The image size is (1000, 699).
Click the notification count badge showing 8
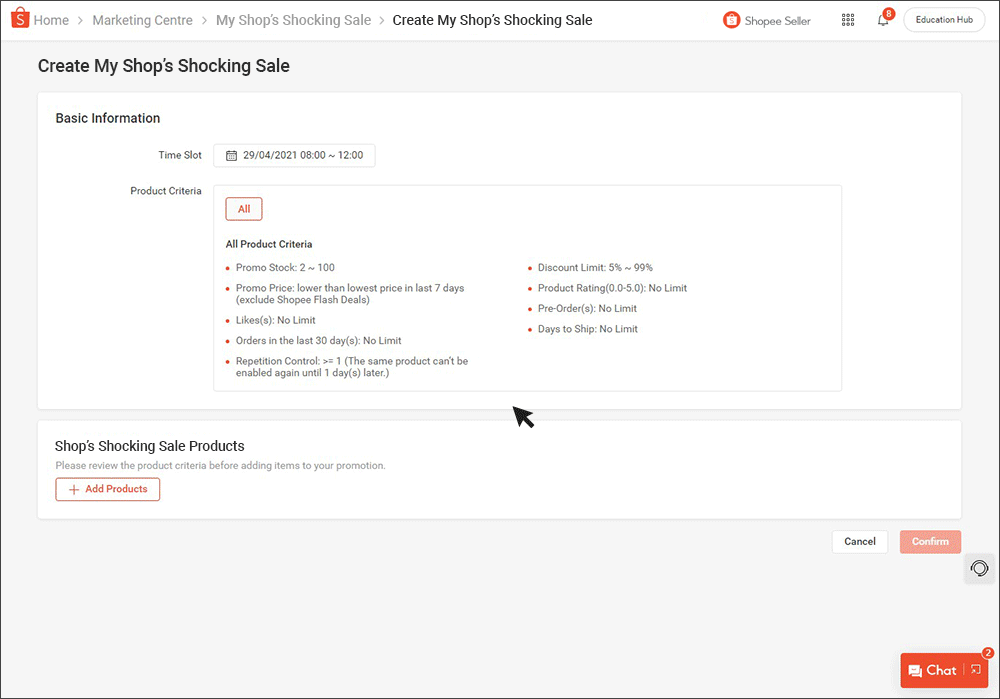pyautogui.click(x=889, y=13)
